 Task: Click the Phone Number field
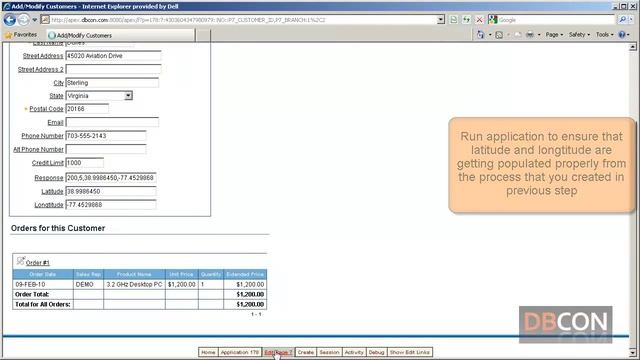click(106, 136)
